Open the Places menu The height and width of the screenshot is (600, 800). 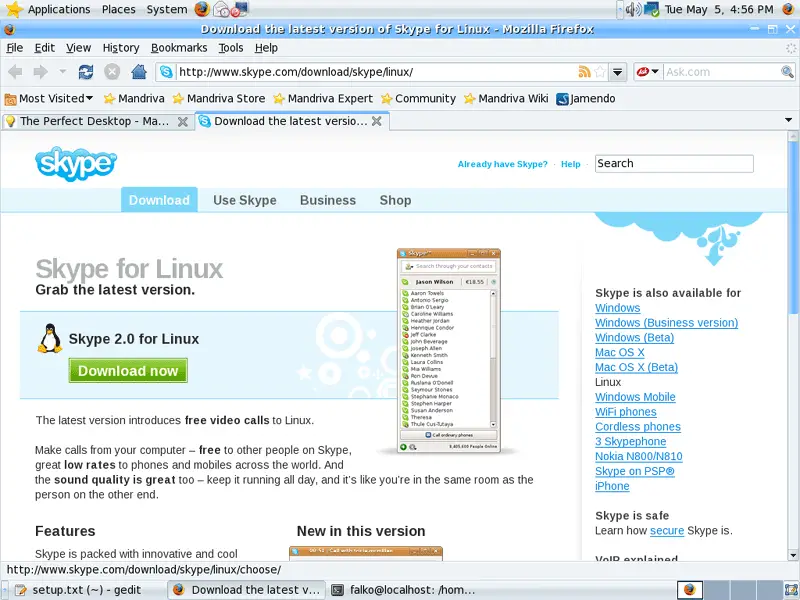(x=118, y=9)
